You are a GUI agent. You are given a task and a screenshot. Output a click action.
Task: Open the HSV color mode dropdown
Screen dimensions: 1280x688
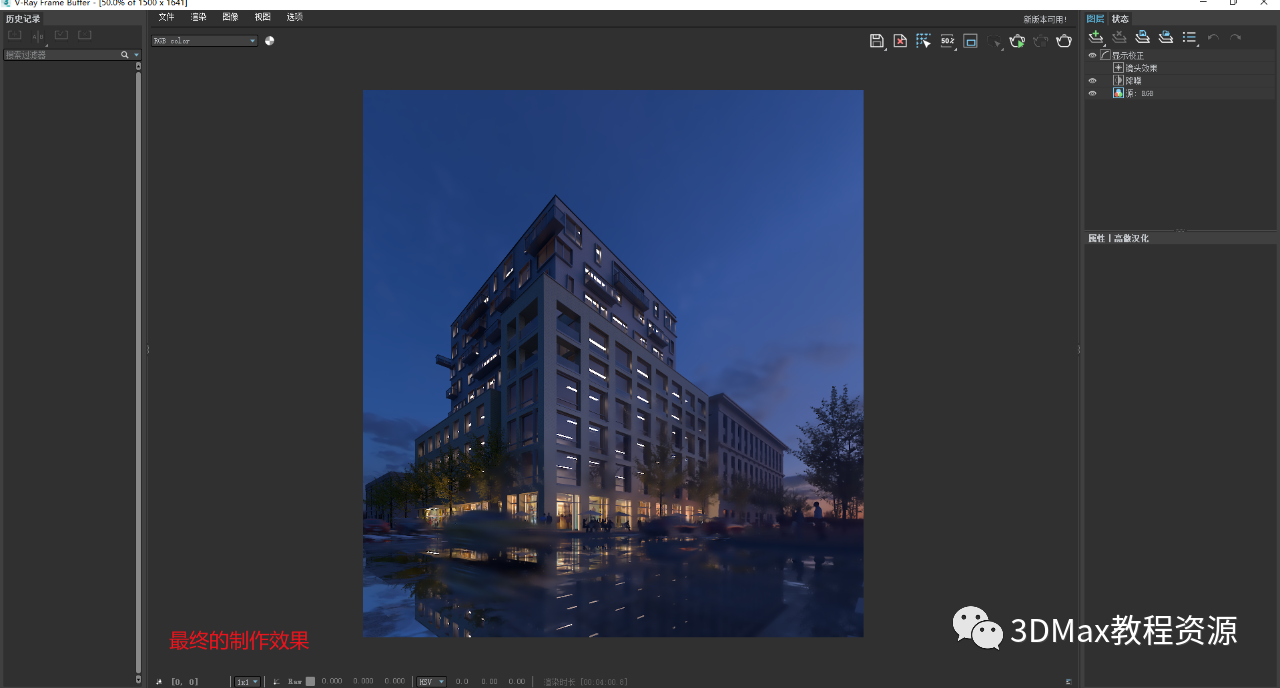(430, 681)
